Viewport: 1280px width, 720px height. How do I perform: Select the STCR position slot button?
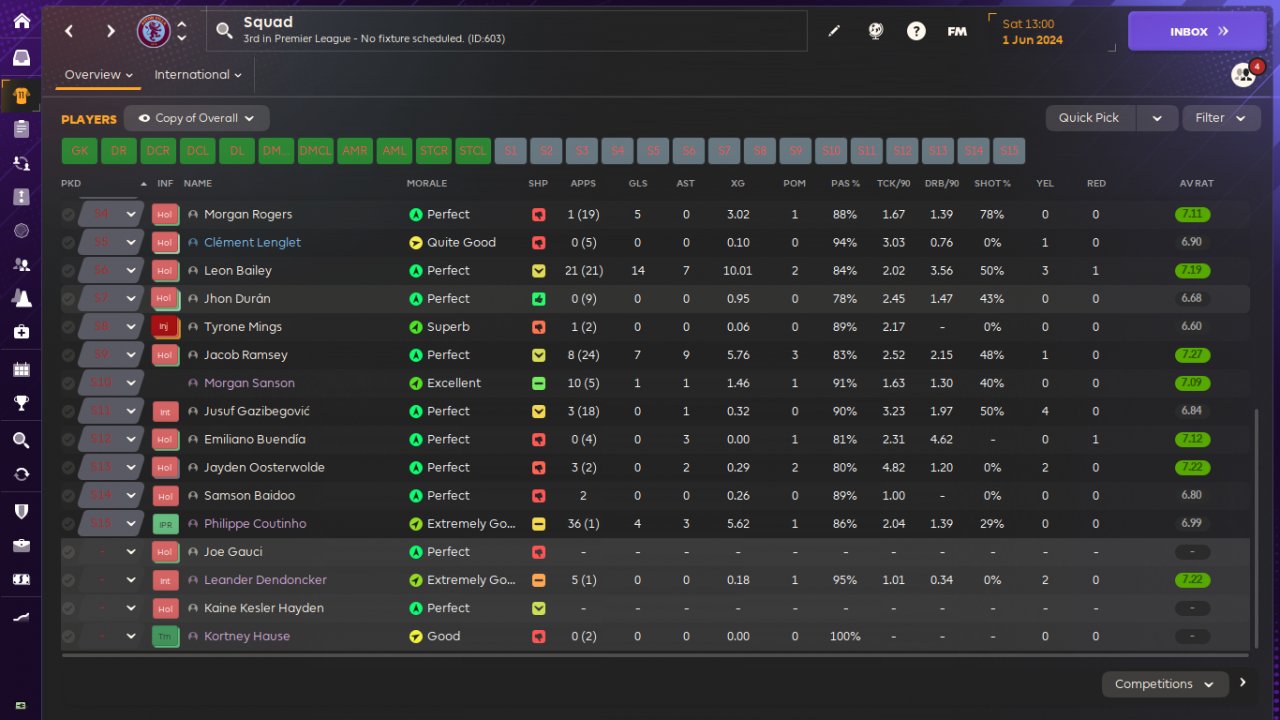click(434, 151)
